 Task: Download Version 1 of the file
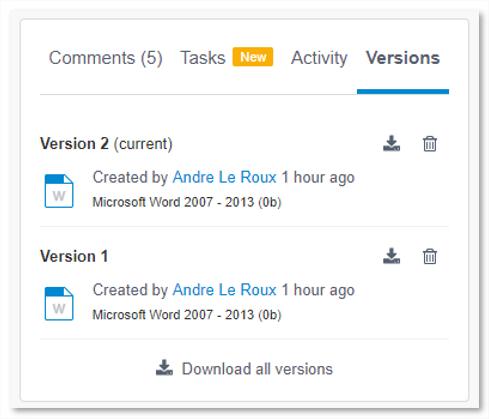pyautogui.click(x=391, y=256)
